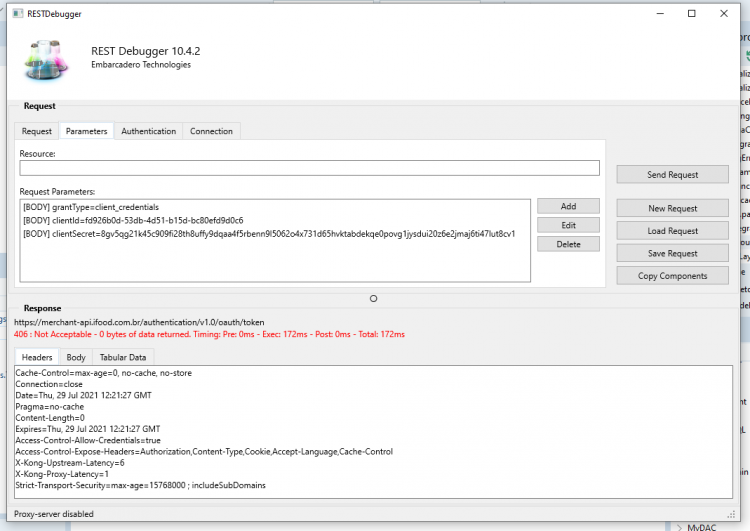Click the Content-Length=0 header line
750x531 pixels.
pos(50,418)
